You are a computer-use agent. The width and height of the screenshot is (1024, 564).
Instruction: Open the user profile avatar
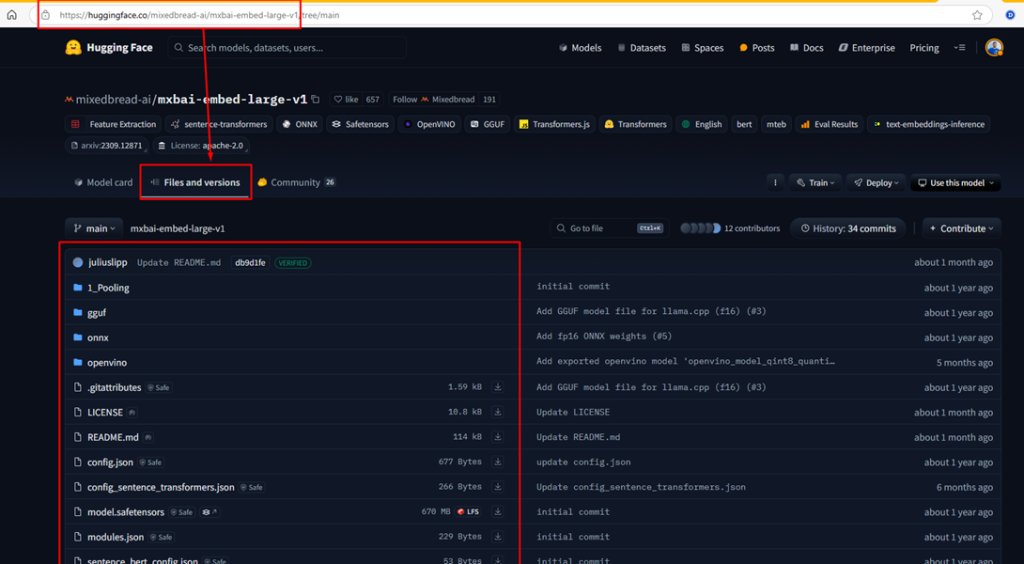tap(993, 48)
